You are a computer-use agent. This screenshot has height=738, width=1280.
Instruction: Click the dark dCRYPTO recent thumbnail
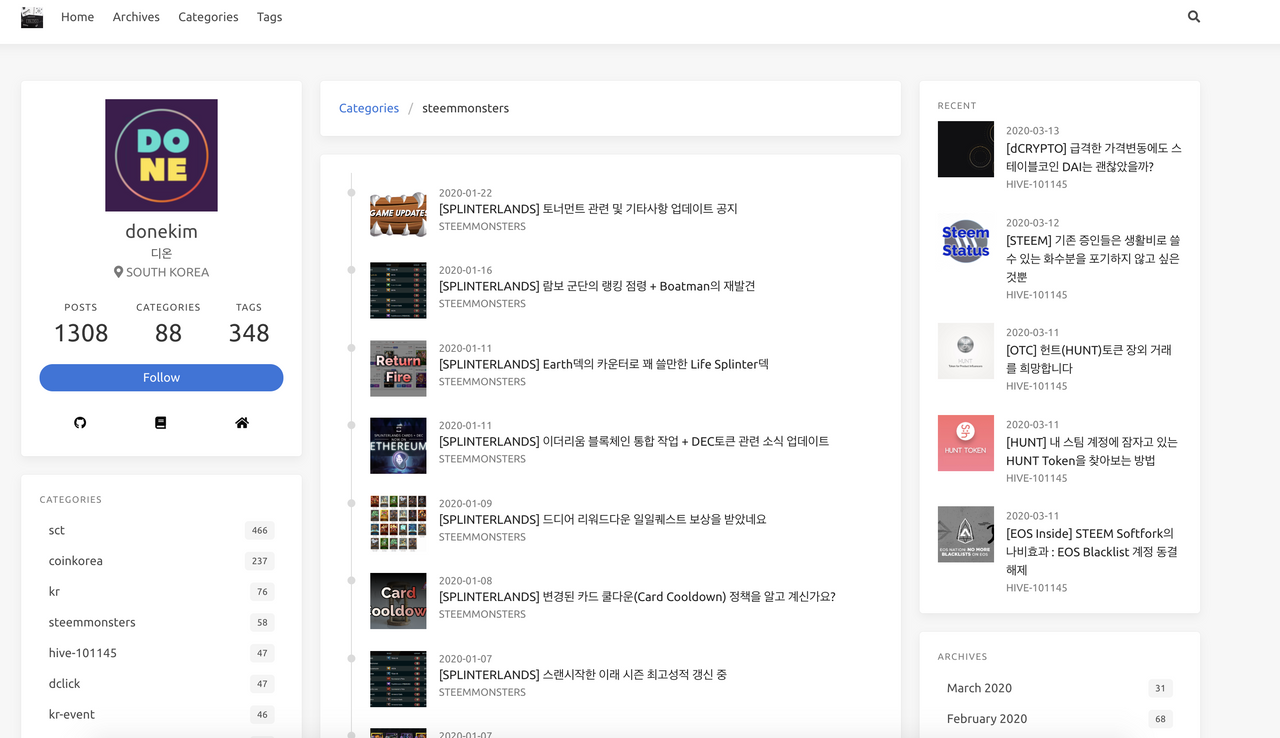(x=966, y=149)
